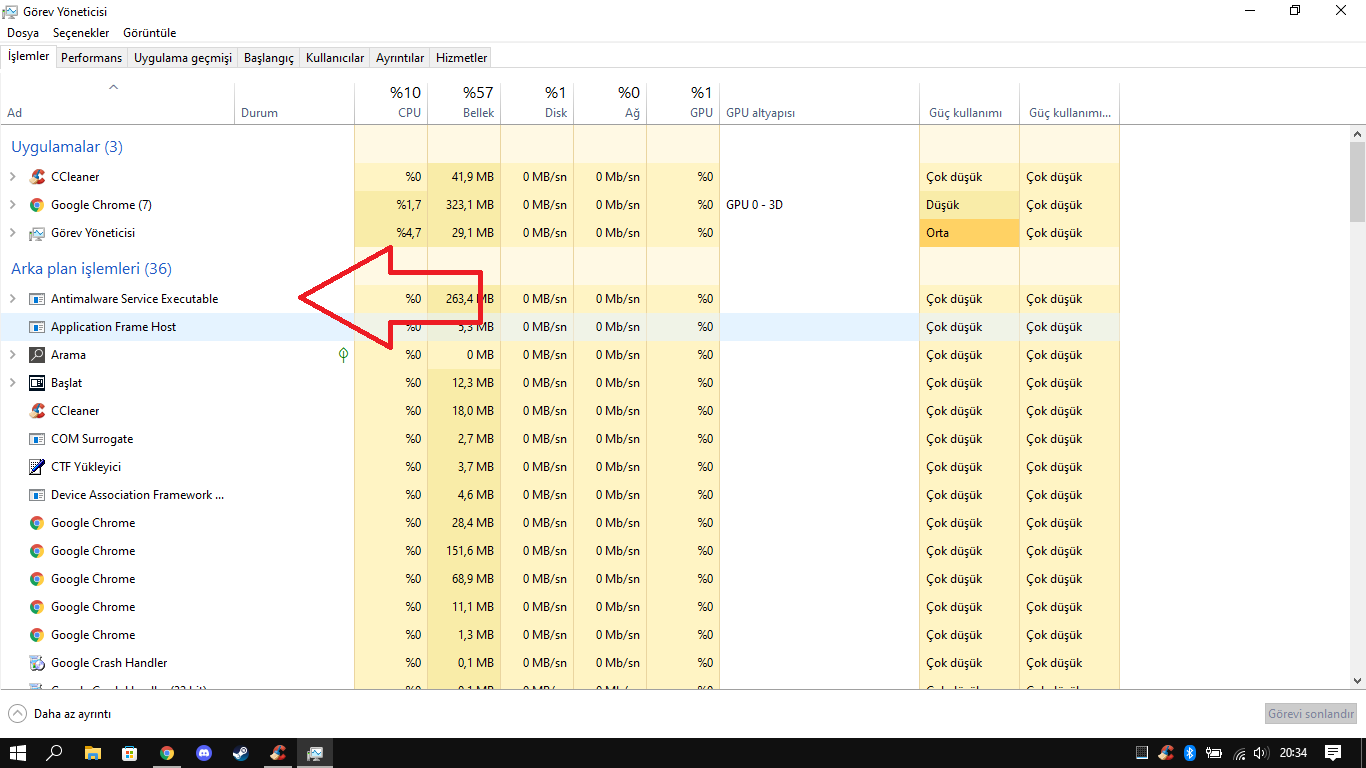Switch to the Ayrıntılar tab
The width and height of the screenshot is (1366, 768).
pos(400,58)
